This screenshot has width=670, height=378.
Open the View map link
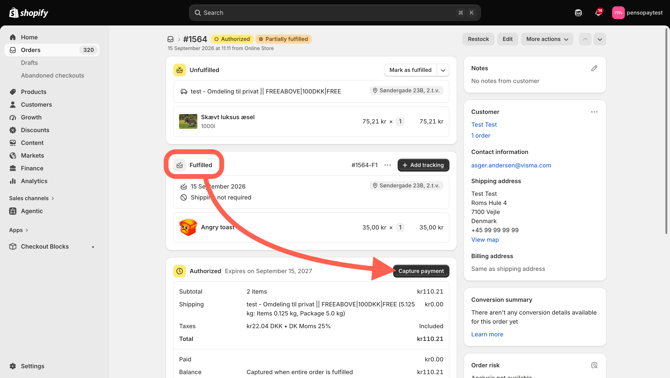[x=485, y=240]
